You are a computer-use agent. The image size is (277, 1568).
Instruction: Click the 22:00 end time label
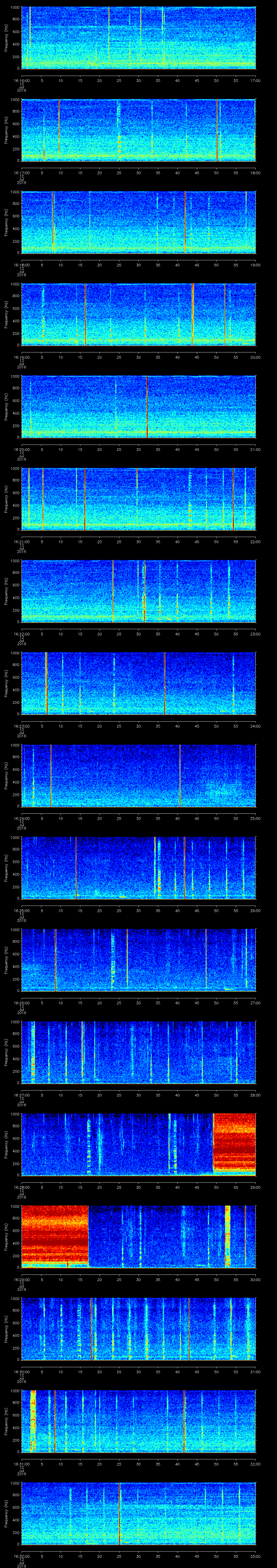click(x=255, y=542)
